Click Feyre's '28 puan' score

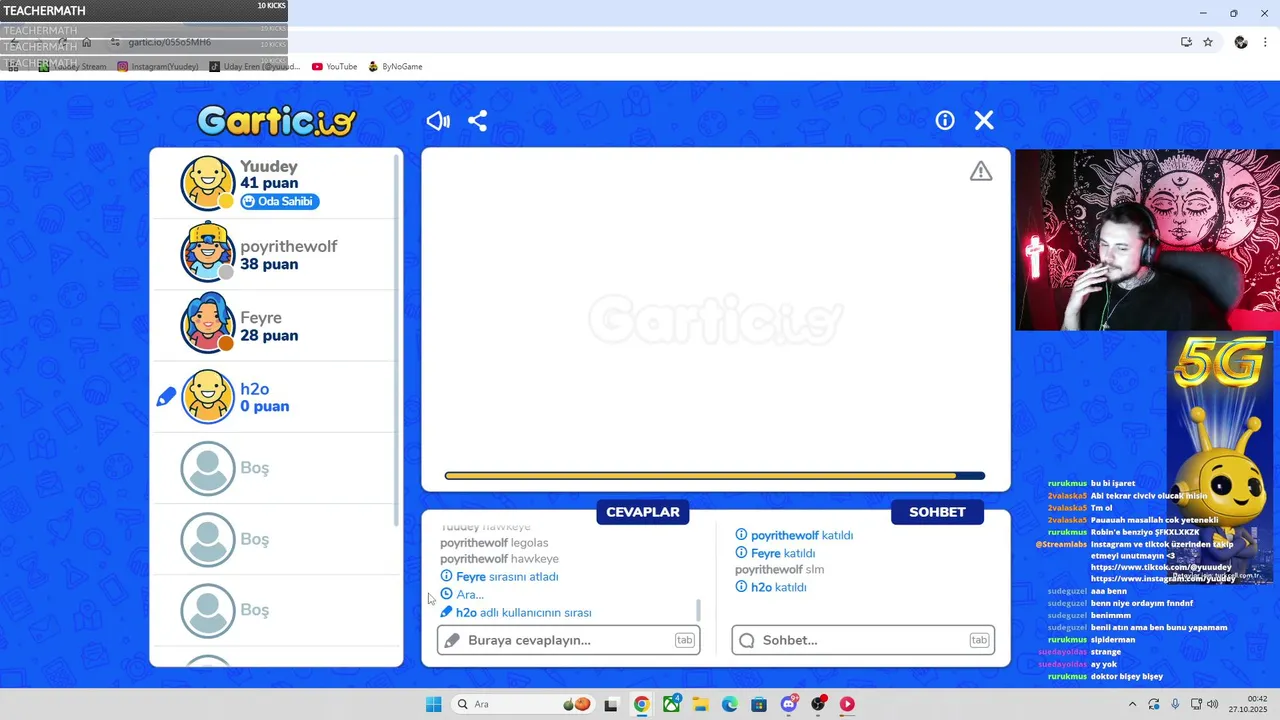coord(269,336)
